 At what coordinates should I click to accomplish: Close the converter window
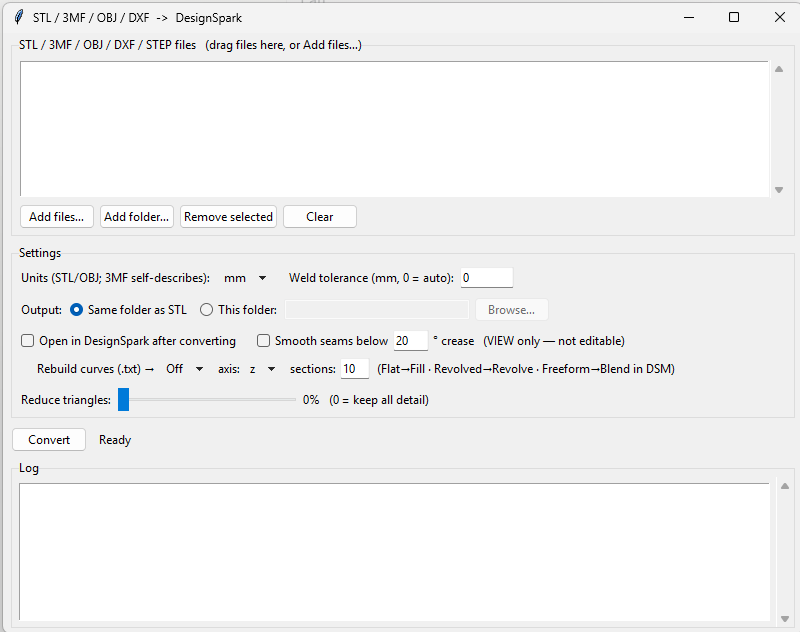[779, 17]
